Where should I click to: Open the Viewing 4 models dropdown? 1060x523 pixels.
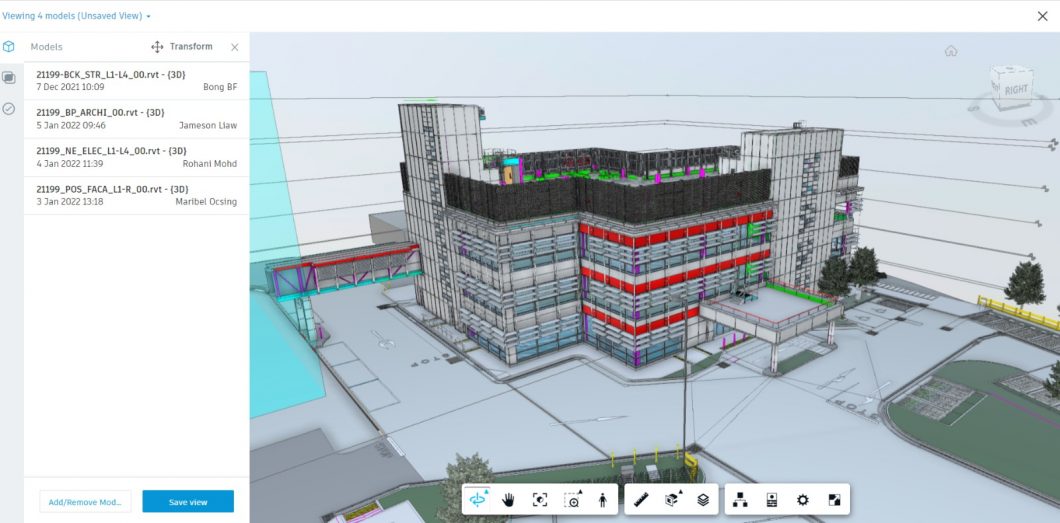[x=76, y=16]
